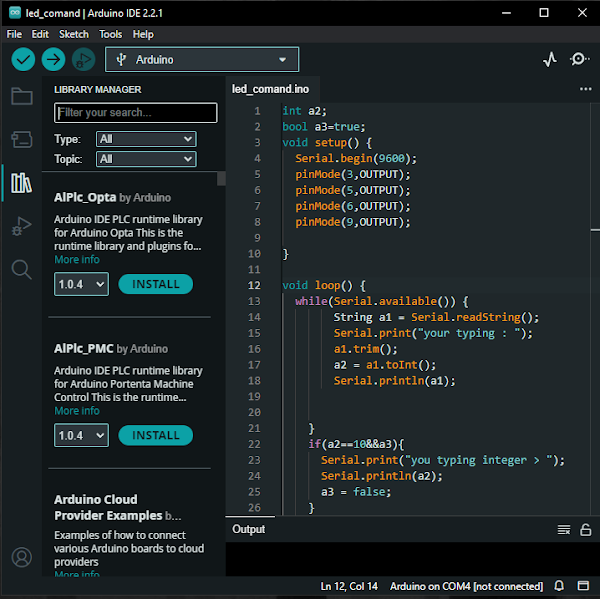
Task: Click the LIBRARY MANAGER heading
Action: click(98, 90)
